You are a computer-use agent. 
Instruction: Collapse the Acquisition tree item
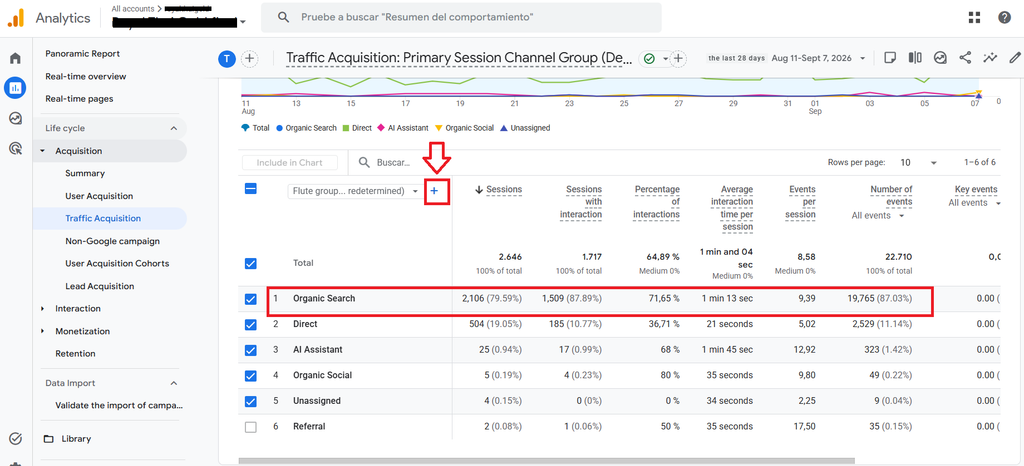[x=43, y=151]
